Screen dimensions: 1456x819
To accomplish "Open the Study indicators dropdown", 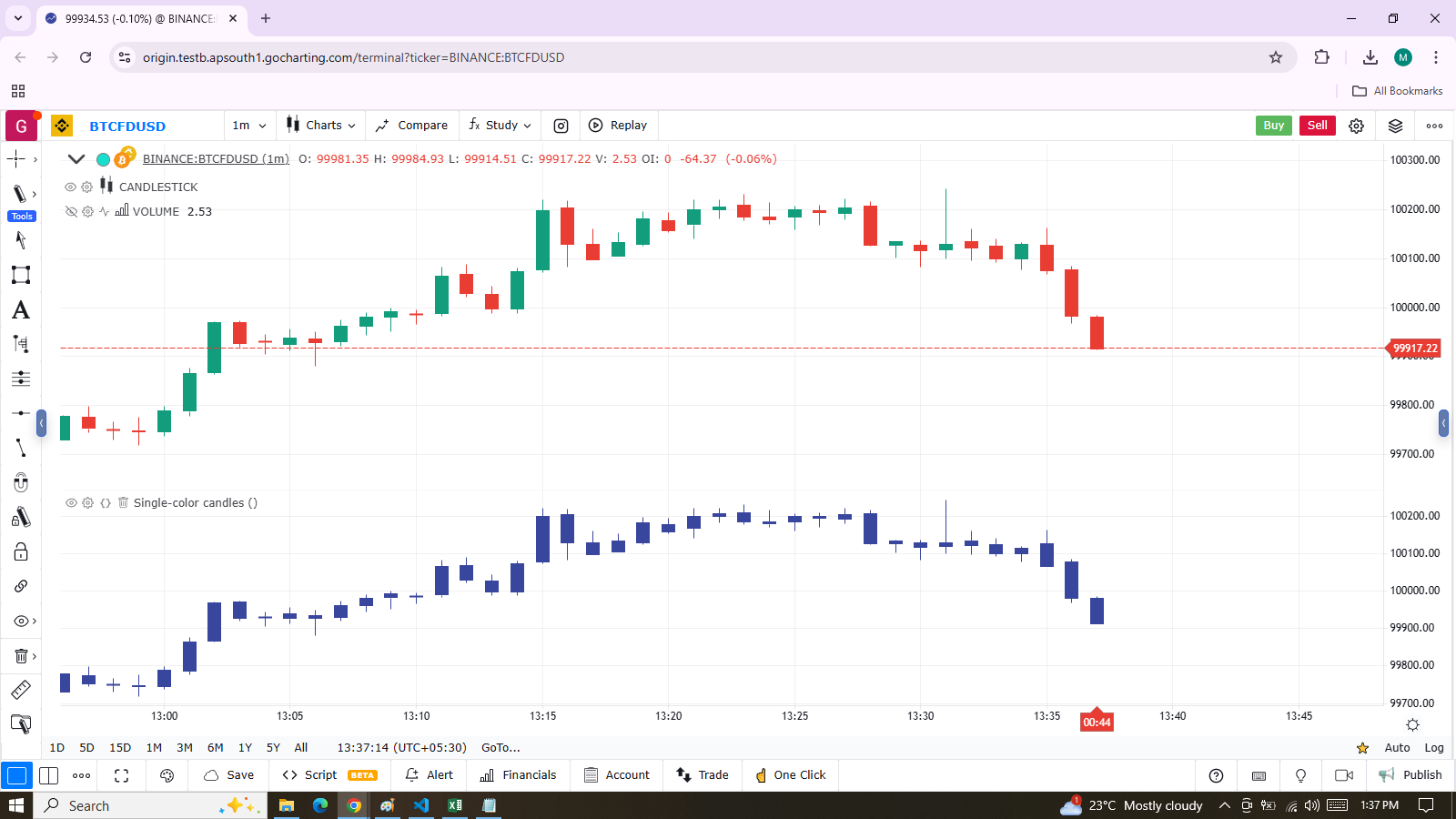I will coord(500,126).
